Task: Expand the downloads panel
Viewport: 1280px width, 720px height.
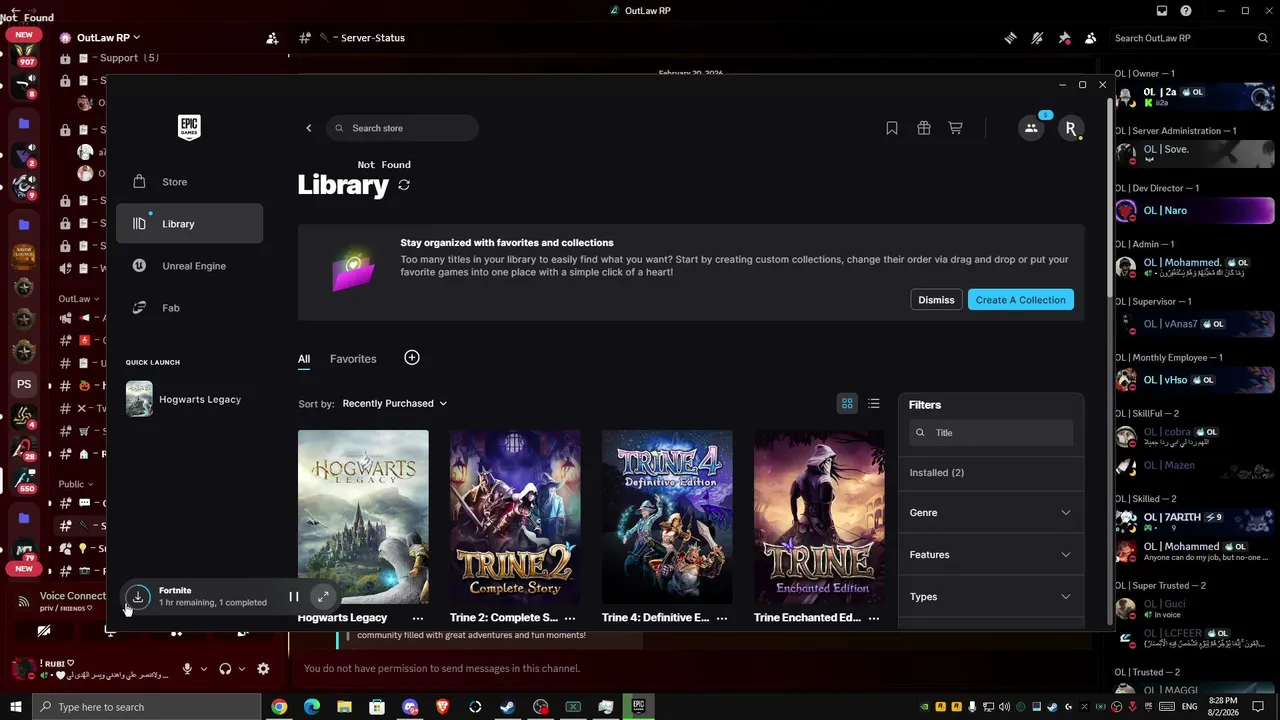Action: click(x=323, y=597)
